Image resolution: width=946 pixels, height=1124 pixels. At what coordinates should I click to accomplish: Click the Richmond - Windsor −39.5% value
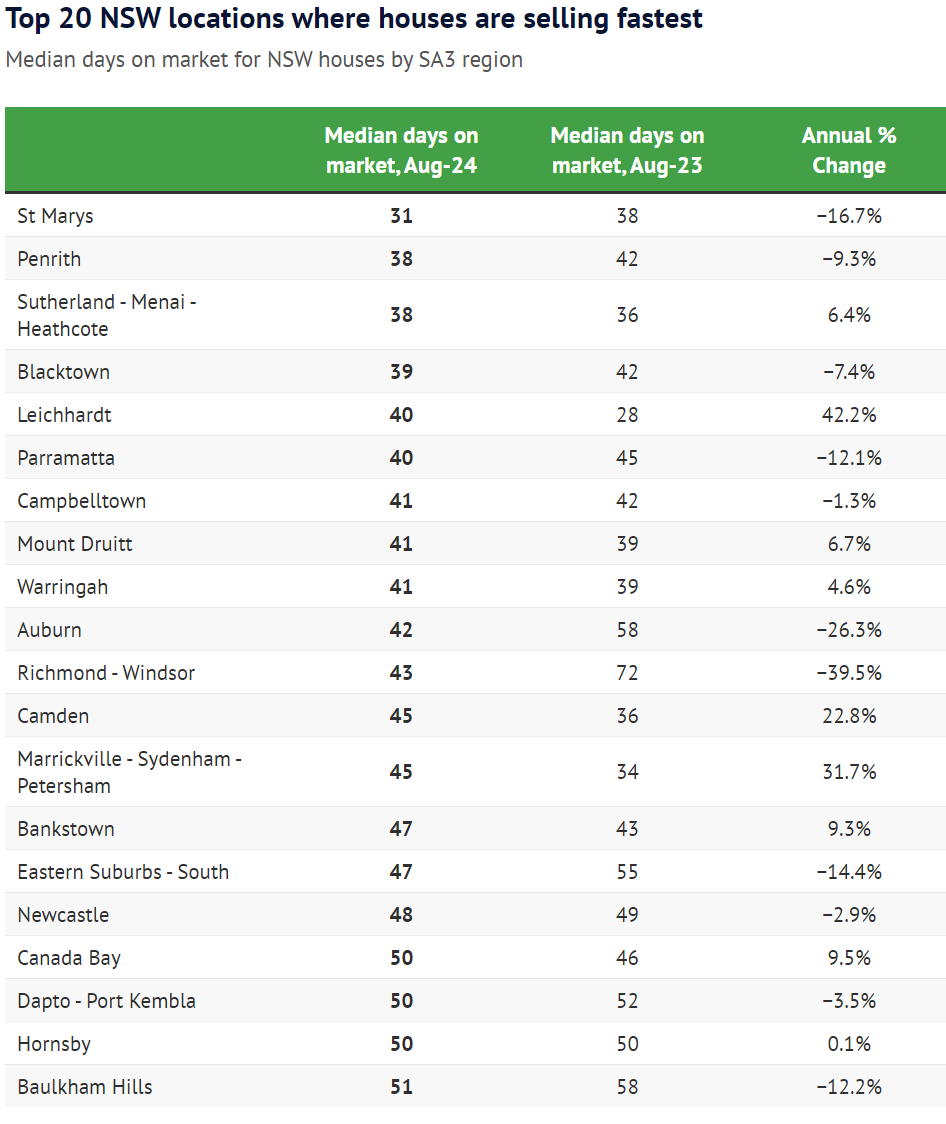click(x=849, y=672)
